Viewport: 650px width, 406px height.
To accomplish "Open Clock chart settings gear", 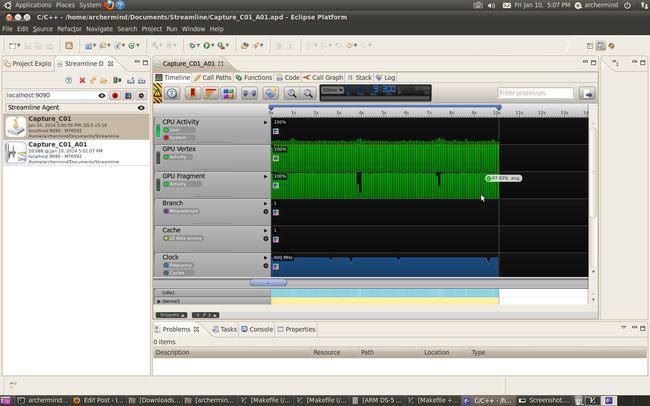I will 266,265.
